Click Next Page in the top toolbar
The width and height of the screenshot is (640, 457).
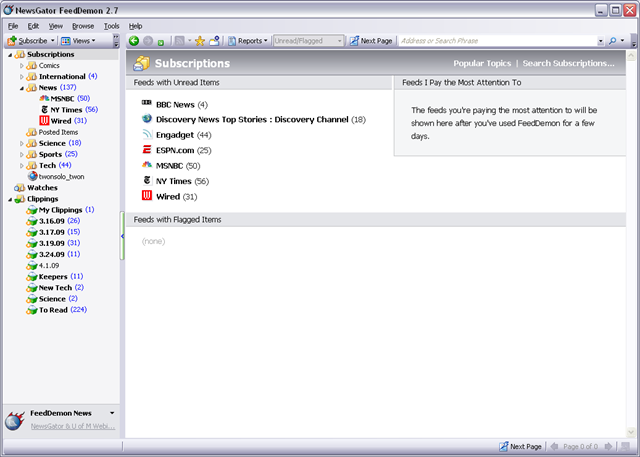tap(371, 41)
